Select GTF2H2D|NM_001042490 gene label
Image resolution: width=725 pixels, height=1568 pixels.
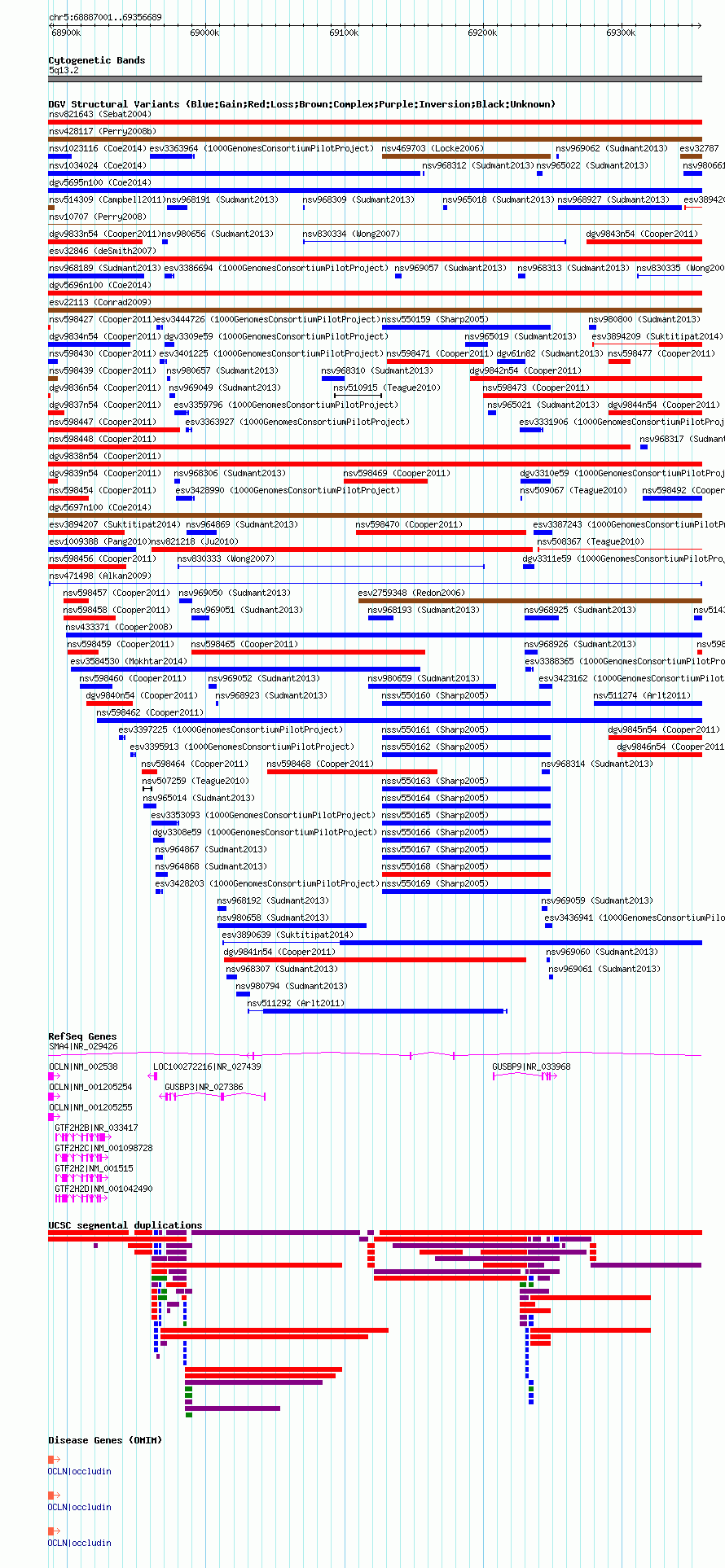[x=103, y=1189]
